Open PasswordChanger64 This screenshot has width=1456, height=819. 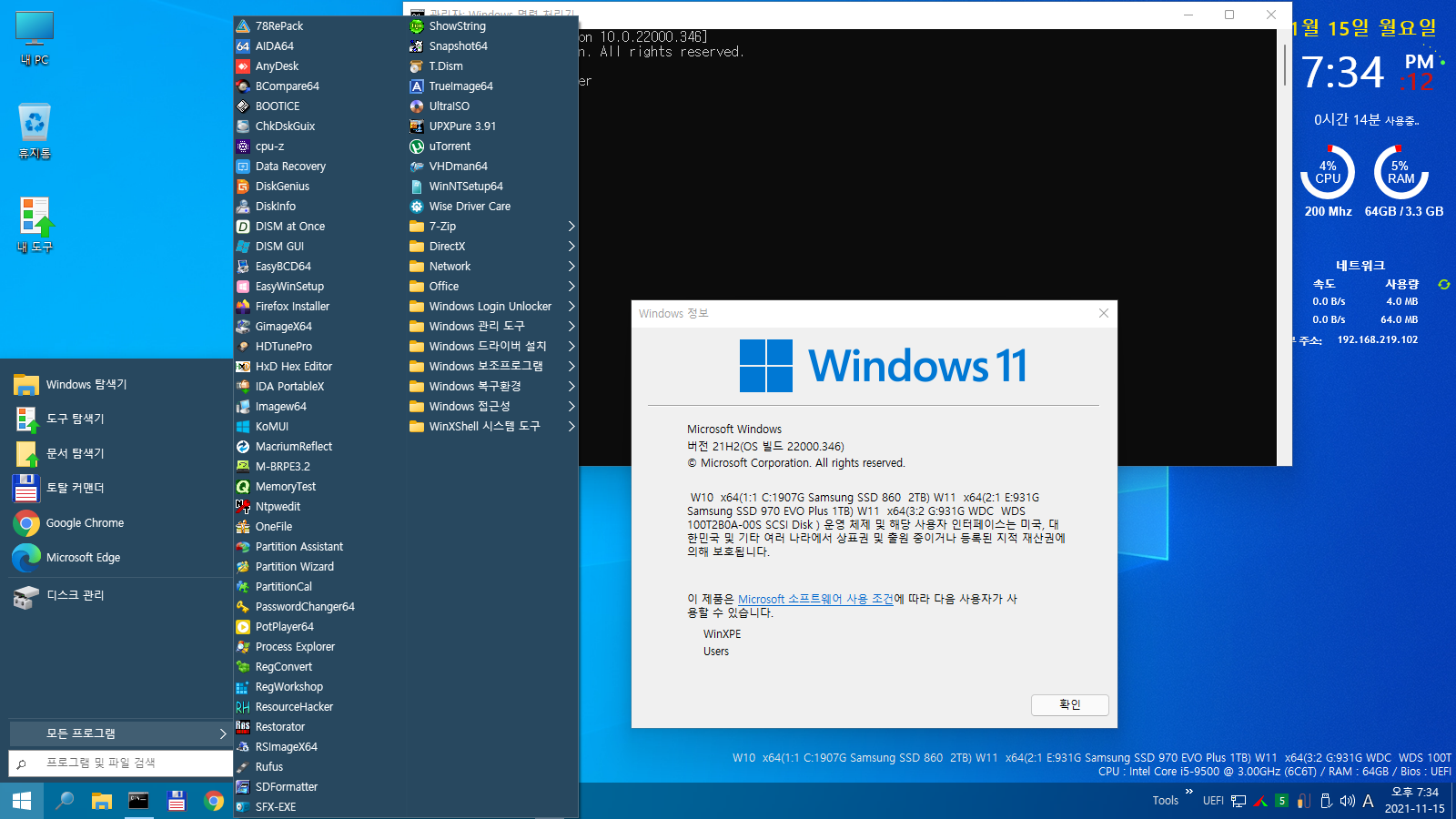305,607
